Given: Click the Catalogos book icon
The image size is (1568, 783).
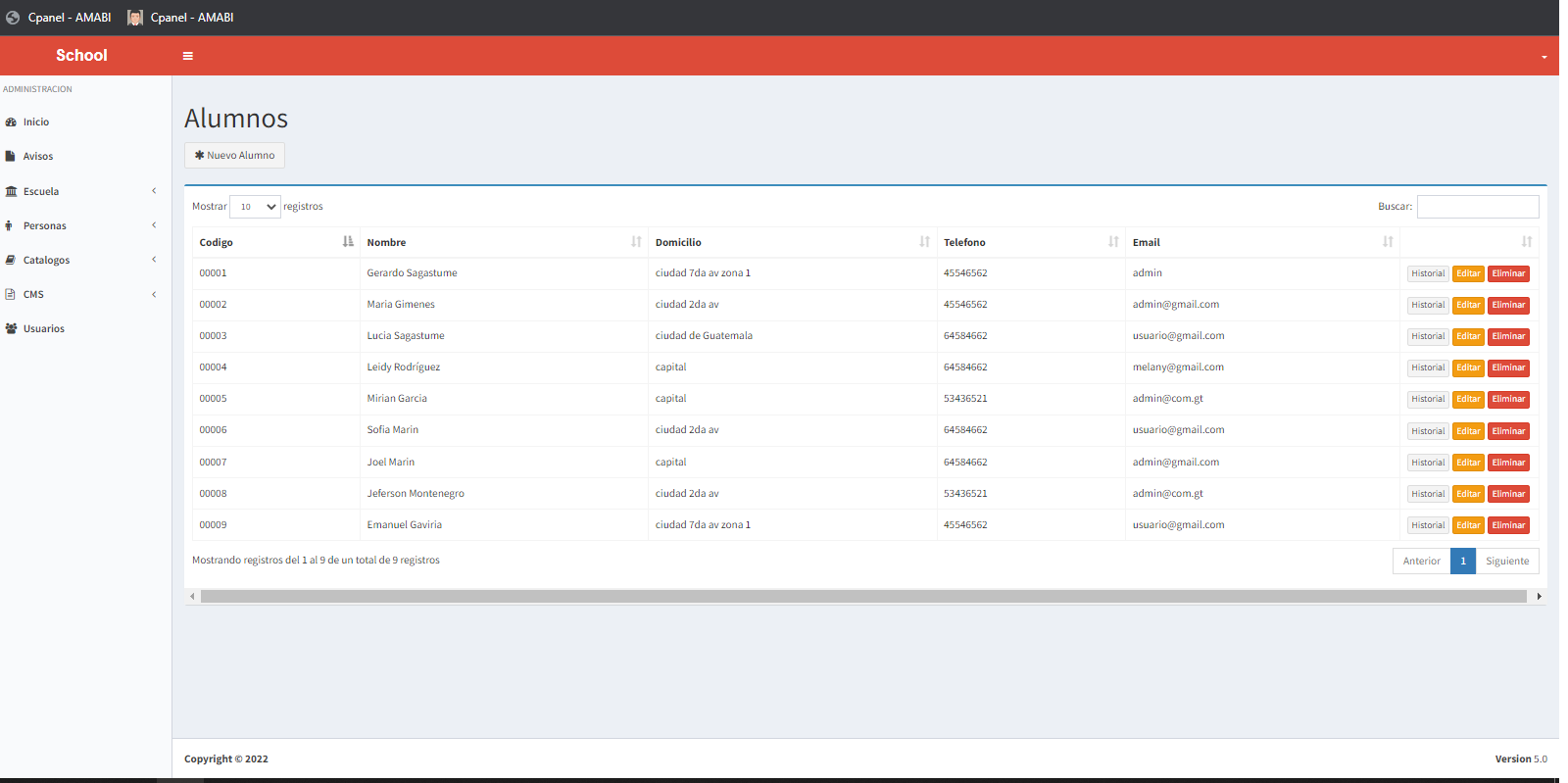Looking at the screenshot, I should (11, 260).
